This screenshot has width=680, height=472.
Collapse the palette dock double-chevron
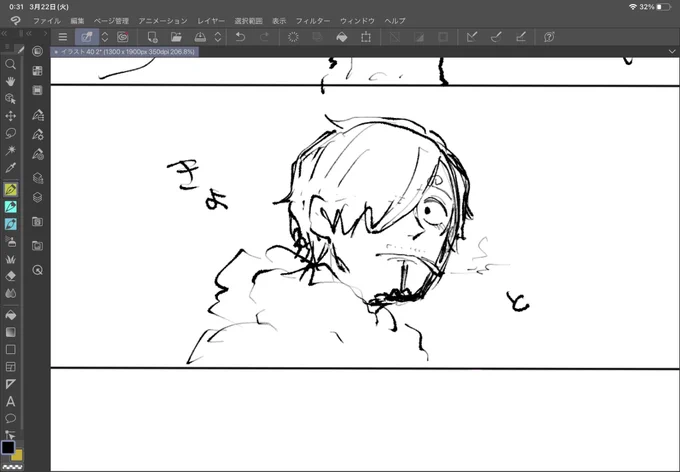pyautogui.click(x=29, y=33)
